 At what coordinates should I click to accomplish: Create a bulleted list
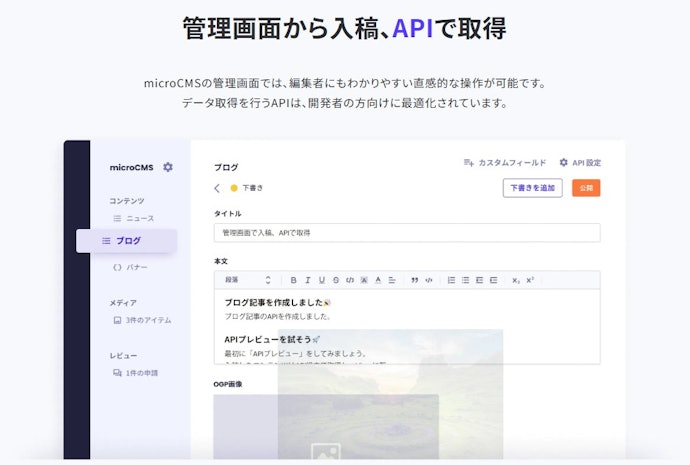(465, 280)
